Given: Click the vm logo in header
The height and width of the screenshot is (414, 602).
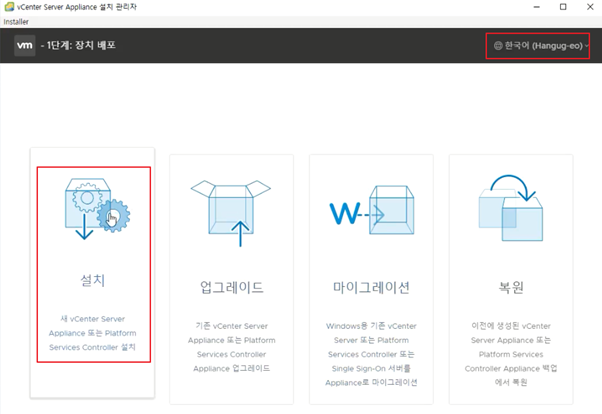Looking at the screenshot, I should [25, 45].
